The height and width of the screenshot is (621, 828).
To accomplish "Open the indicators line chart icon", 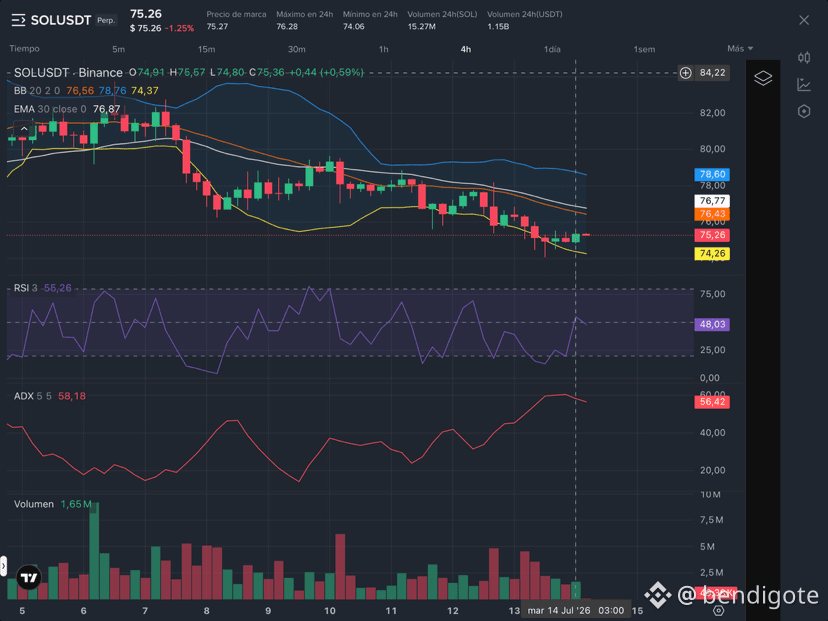I will 804,84.
